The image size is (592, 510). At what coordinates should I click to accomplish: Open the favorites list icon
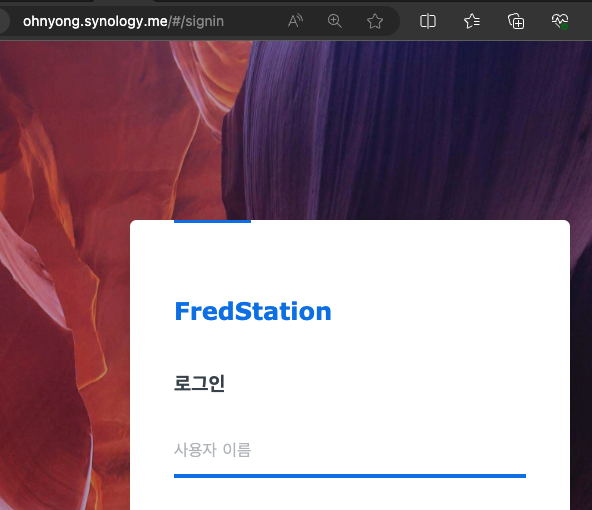click(472, 21)
